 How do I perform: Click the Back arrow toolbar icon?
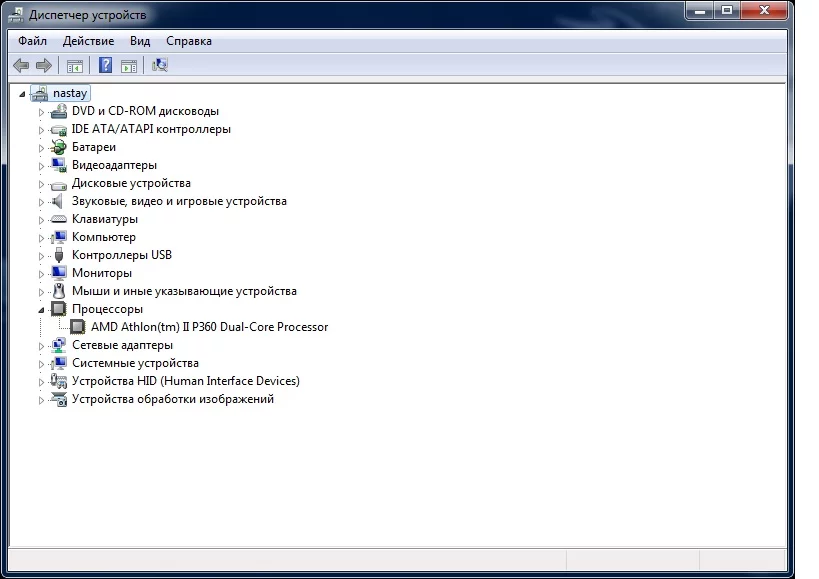click(21, 65)
